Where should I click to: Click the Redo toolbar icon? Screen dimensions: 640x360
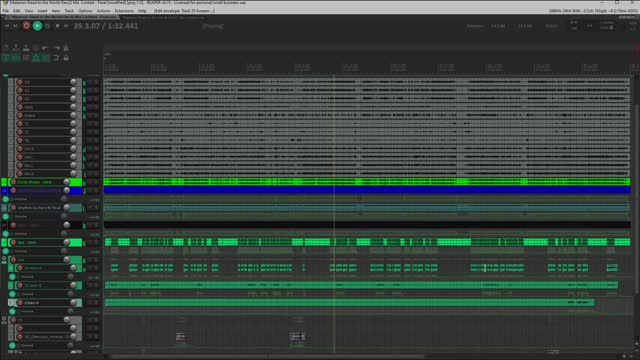pyautogui.click(x=56, y=48)
